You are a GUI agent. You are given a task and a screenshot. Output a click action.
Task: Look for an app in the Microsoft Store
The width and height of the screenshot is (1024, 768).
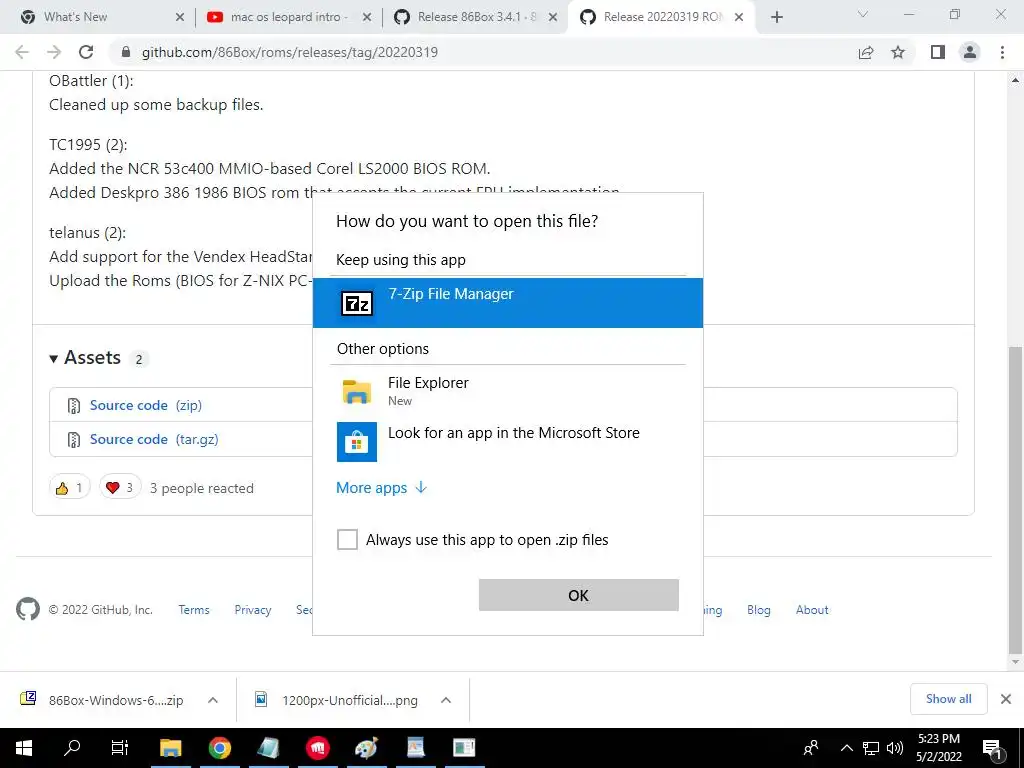(507, 441)
